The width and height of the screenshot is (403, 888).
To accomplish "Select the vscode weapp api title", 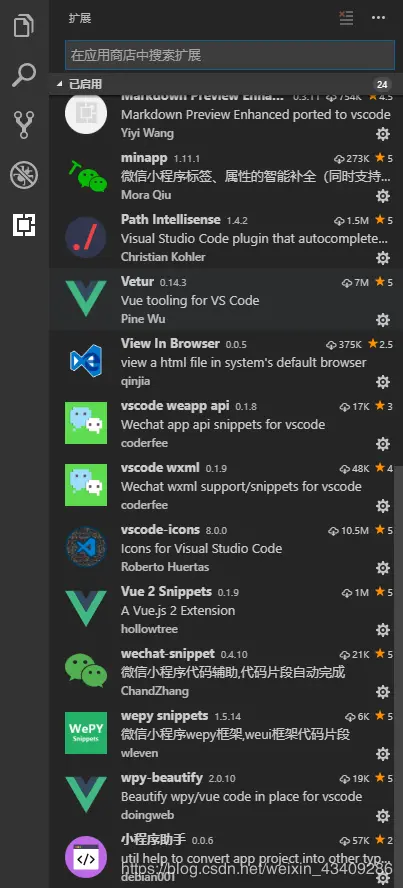I will point(175,405).
